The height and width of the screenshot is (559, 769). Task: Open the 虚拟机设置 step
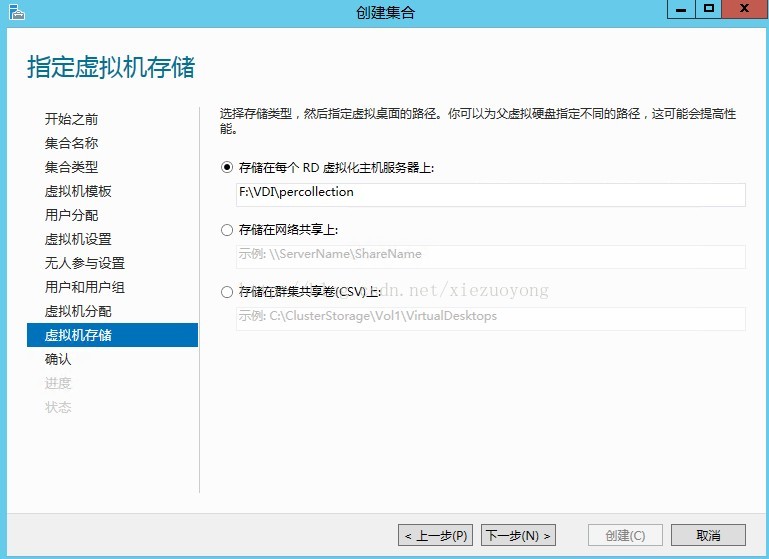[78, 239]
